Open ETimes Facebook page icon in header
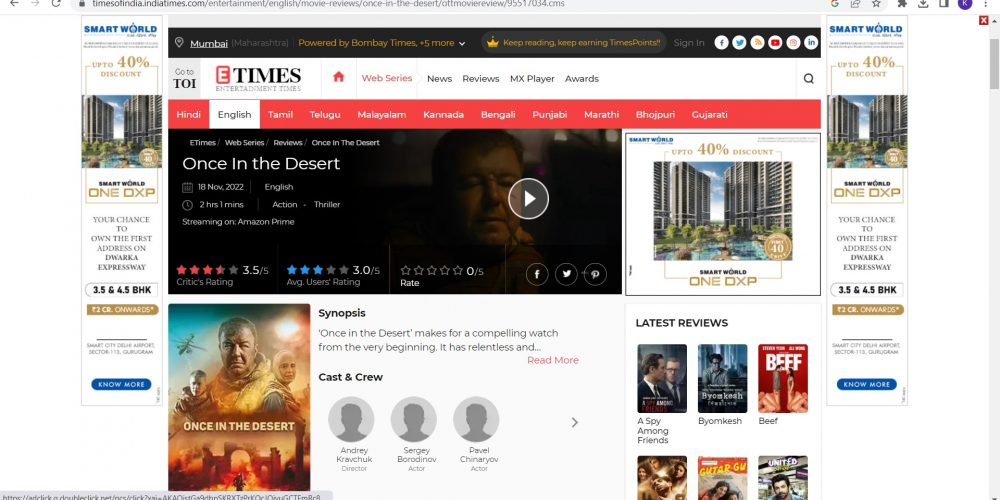 click(721, 43)
